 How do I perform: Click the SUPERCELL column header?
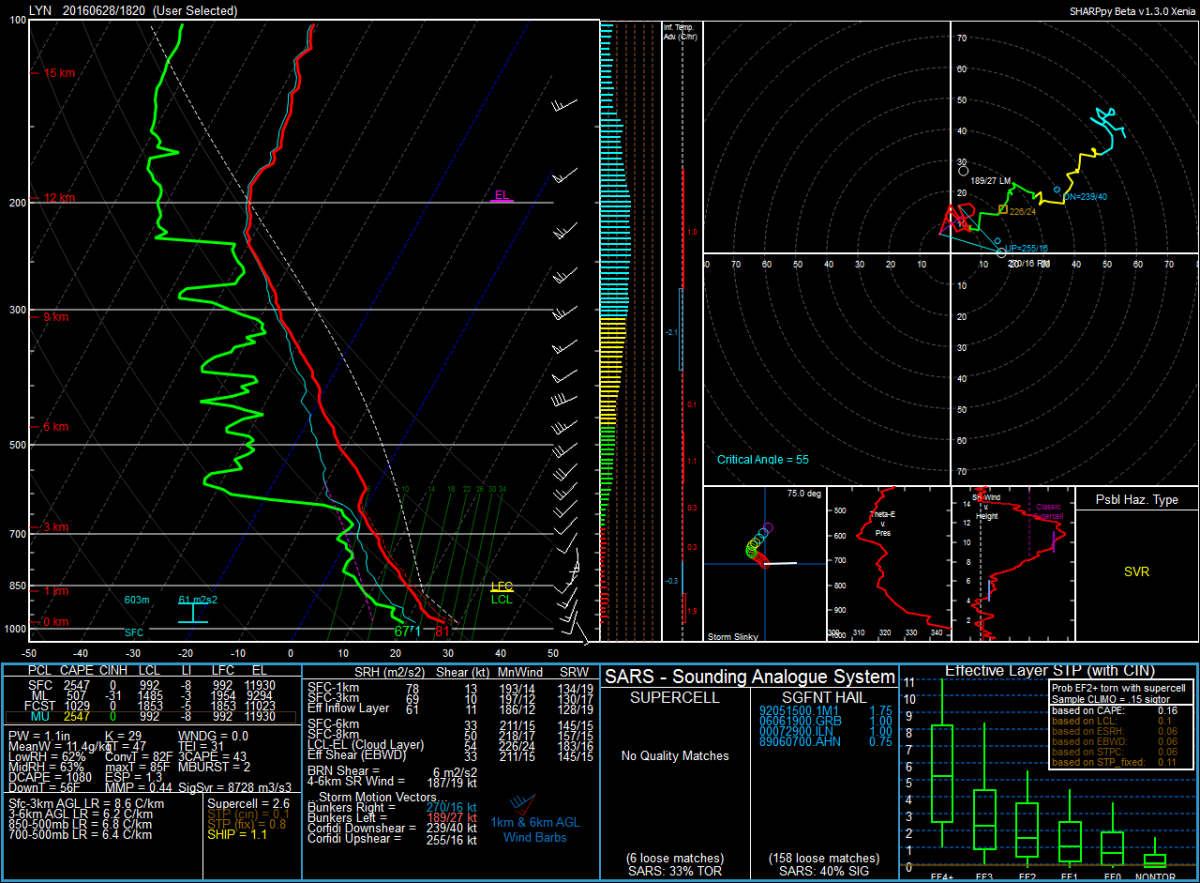(x=675, y=697)
